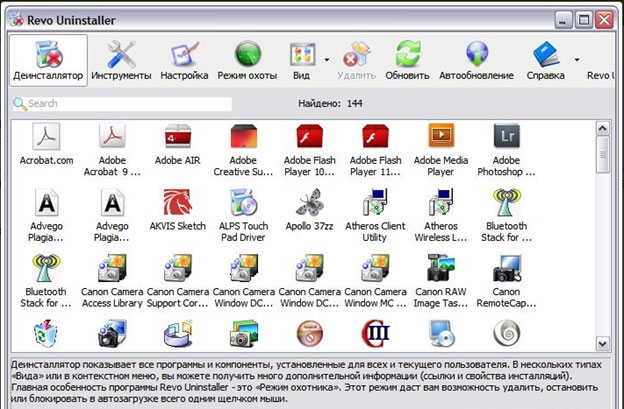624x409 pixels.
Task: Select the monitor with disc icon
Action: point(441,333)
